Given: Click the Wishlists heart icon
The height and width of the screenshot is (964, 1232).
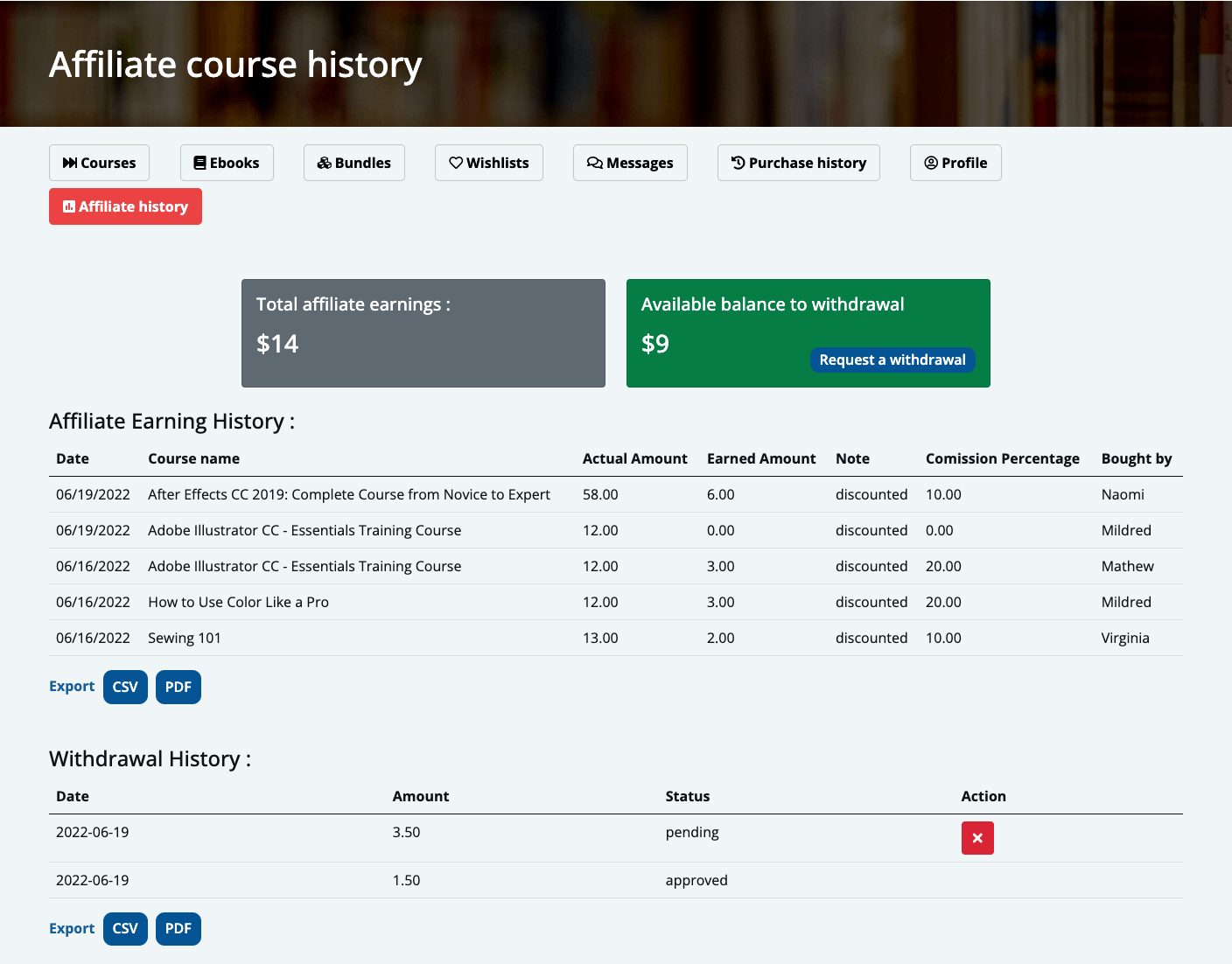Looking at the screenshot, I should coord(456,163).
